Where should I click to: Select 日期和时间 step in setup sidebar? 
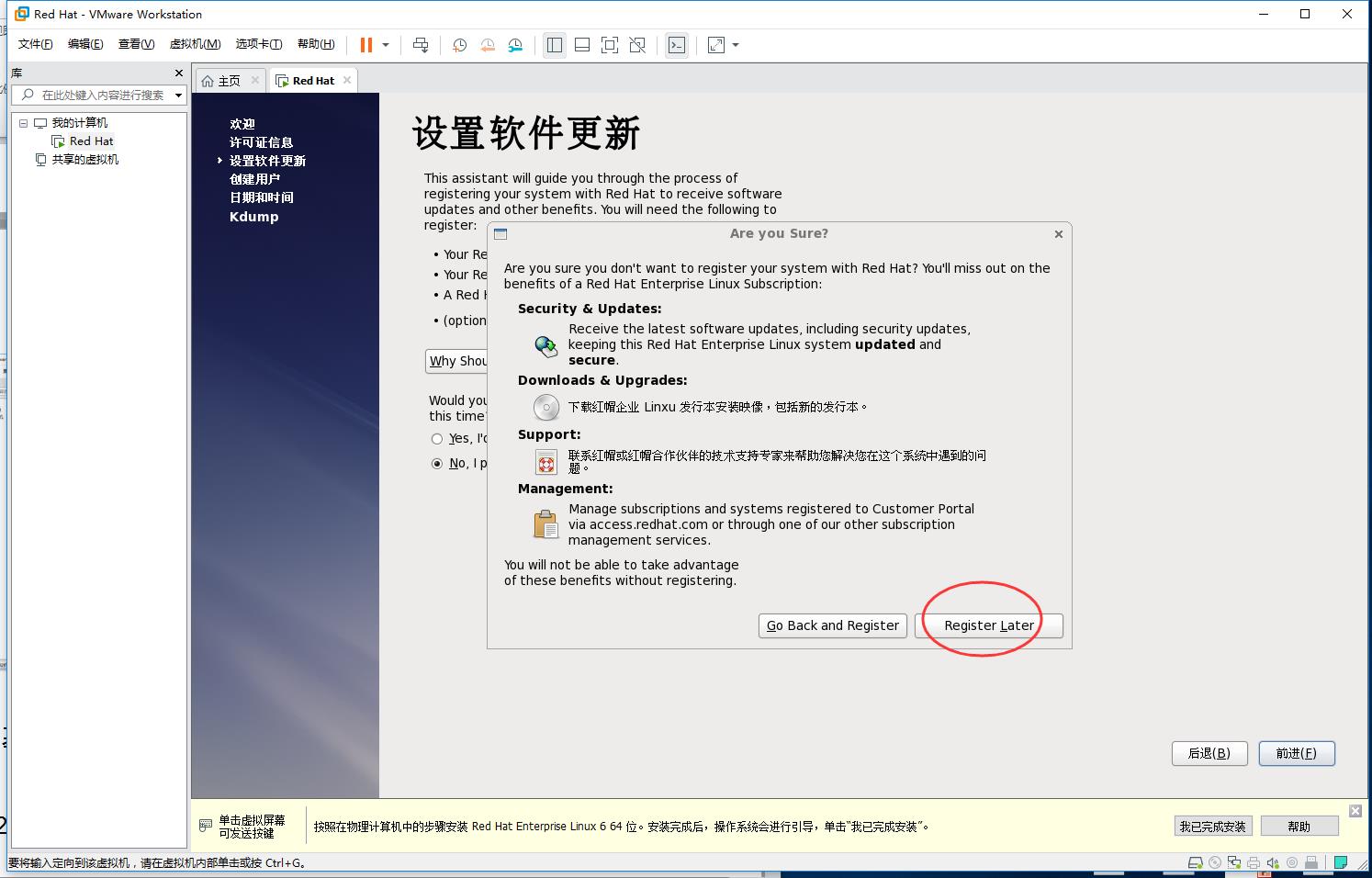pyautogui.click(x=261, y=197)
